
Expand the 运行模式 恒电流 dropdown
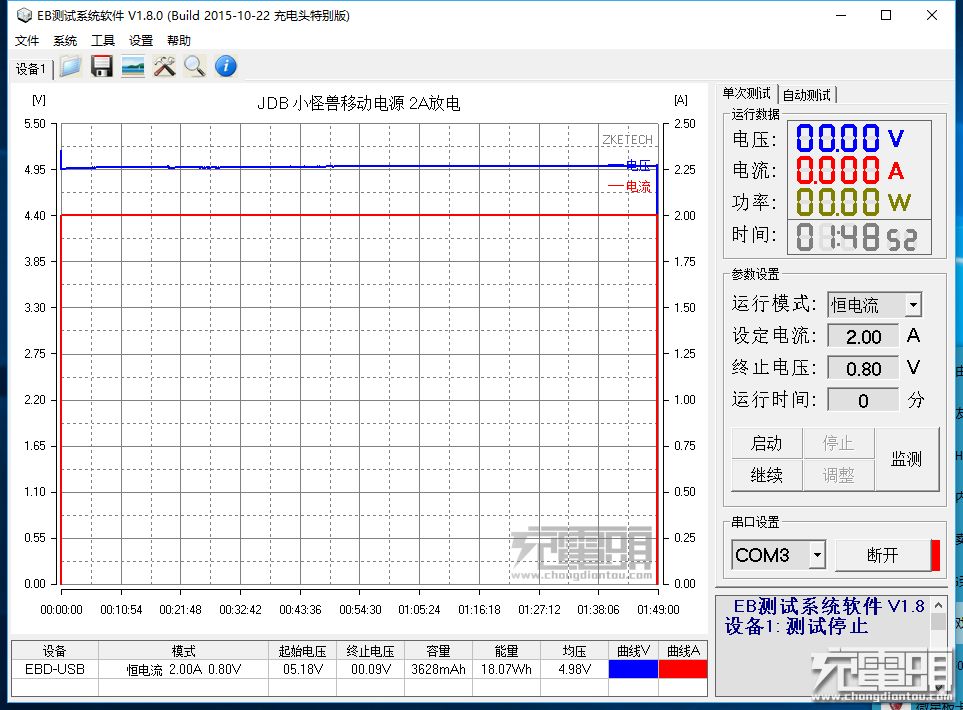913,305
